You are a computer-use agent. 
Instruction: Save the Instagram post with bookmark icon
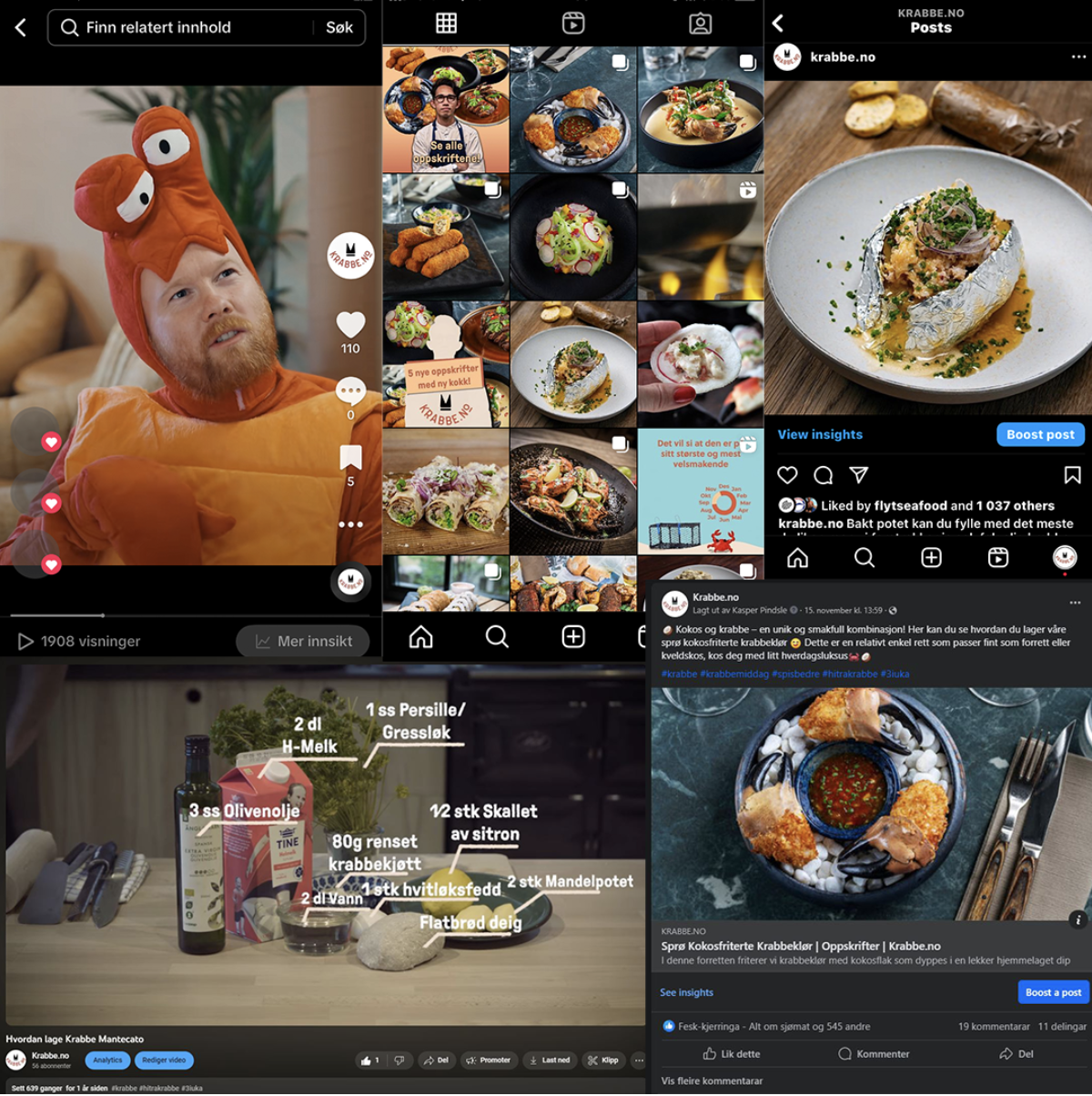coord(1072,475)
